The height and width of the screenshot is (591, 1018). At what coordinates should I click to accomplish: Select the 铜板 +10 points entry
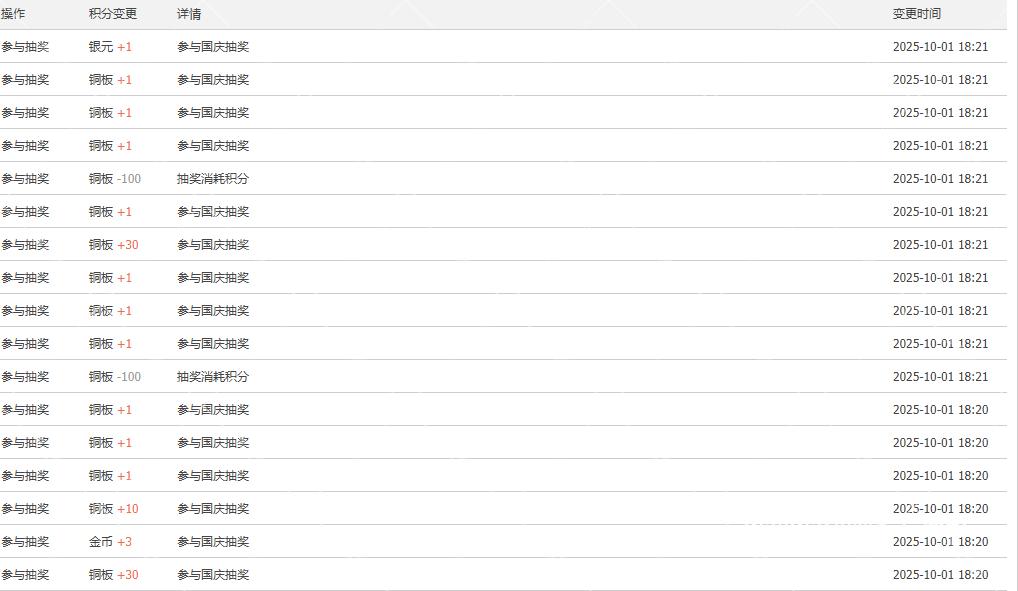tap(113, 509)
